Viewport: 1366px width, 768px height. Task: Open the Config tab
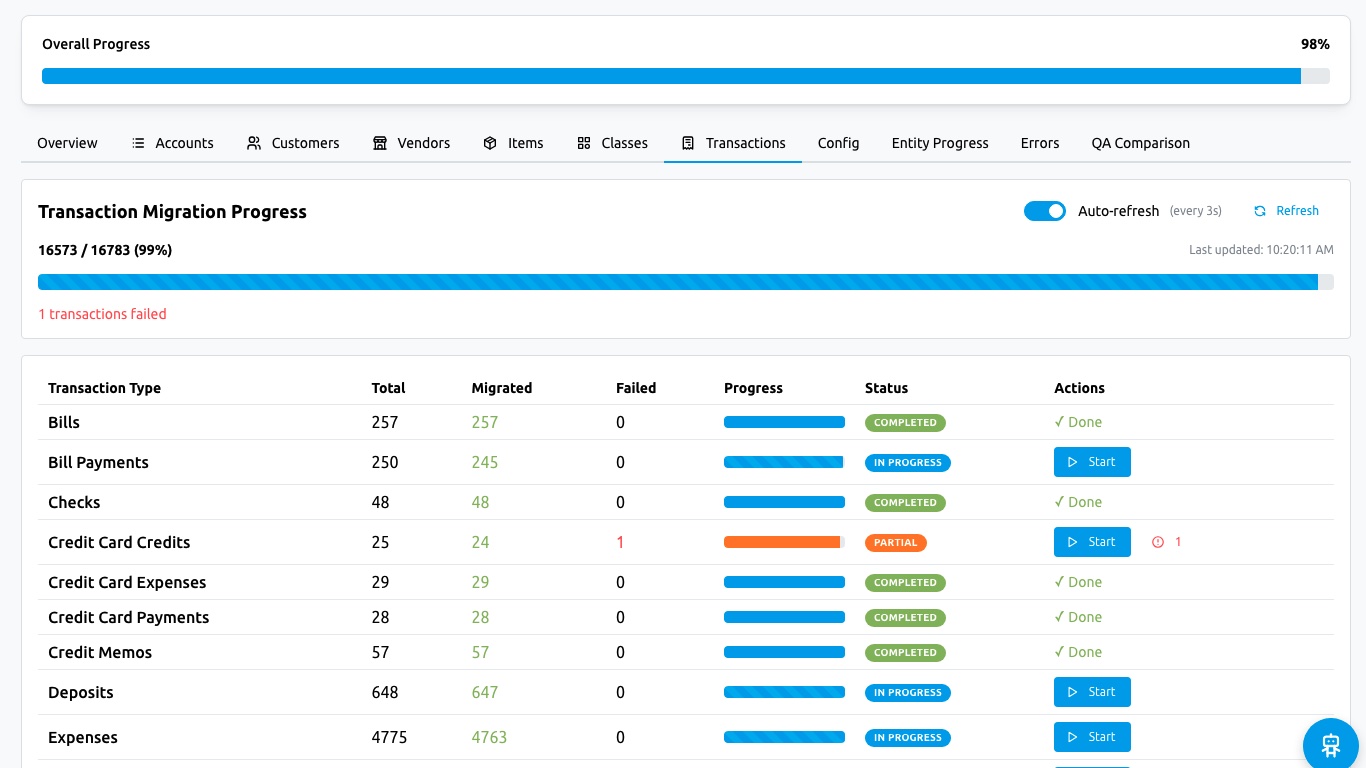(x=838, y=143)
